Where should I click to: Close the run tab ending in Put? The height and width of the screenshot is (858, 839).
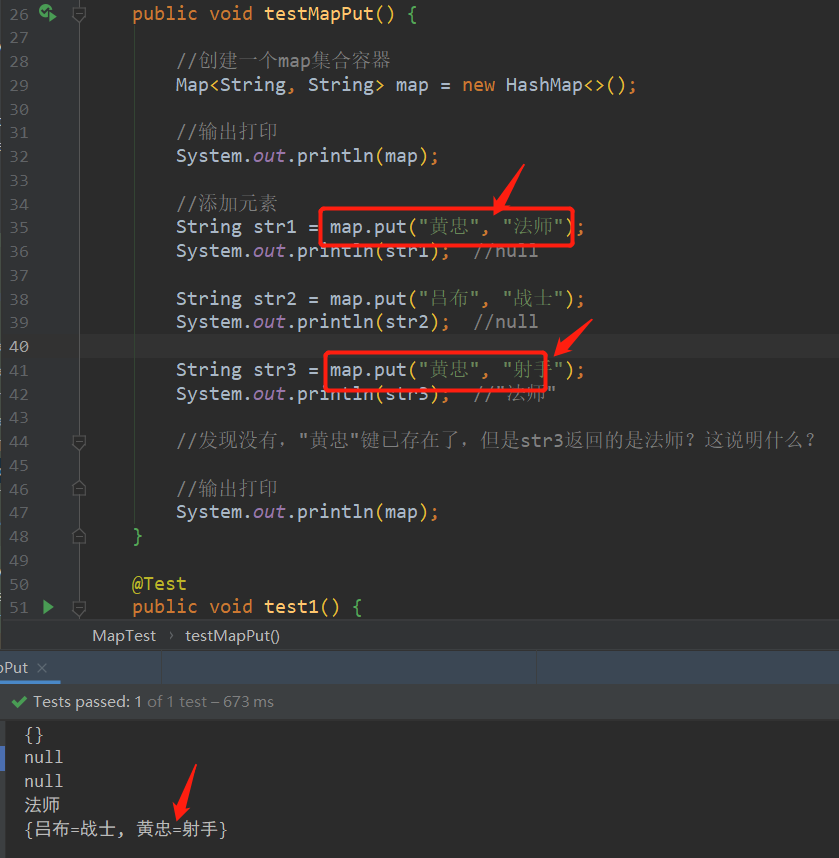click(x=42, y=668)
